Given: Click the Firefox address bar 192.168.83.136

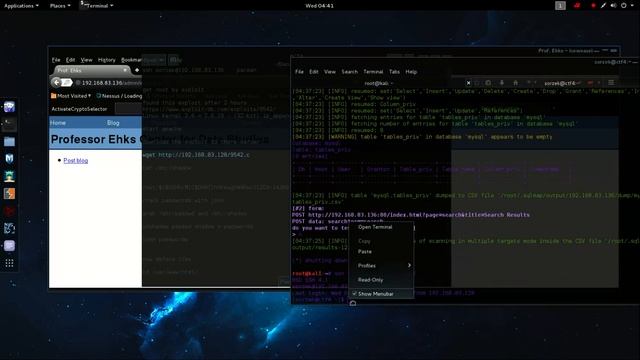Looking at the screenshot, I should pos(109,83).
